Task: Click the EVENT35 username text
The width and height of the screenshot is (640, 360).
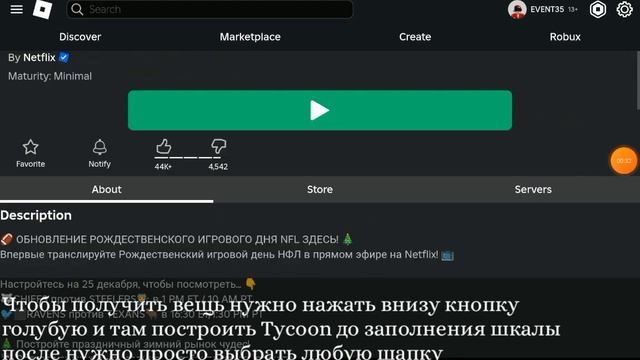Action: (547, 9)
